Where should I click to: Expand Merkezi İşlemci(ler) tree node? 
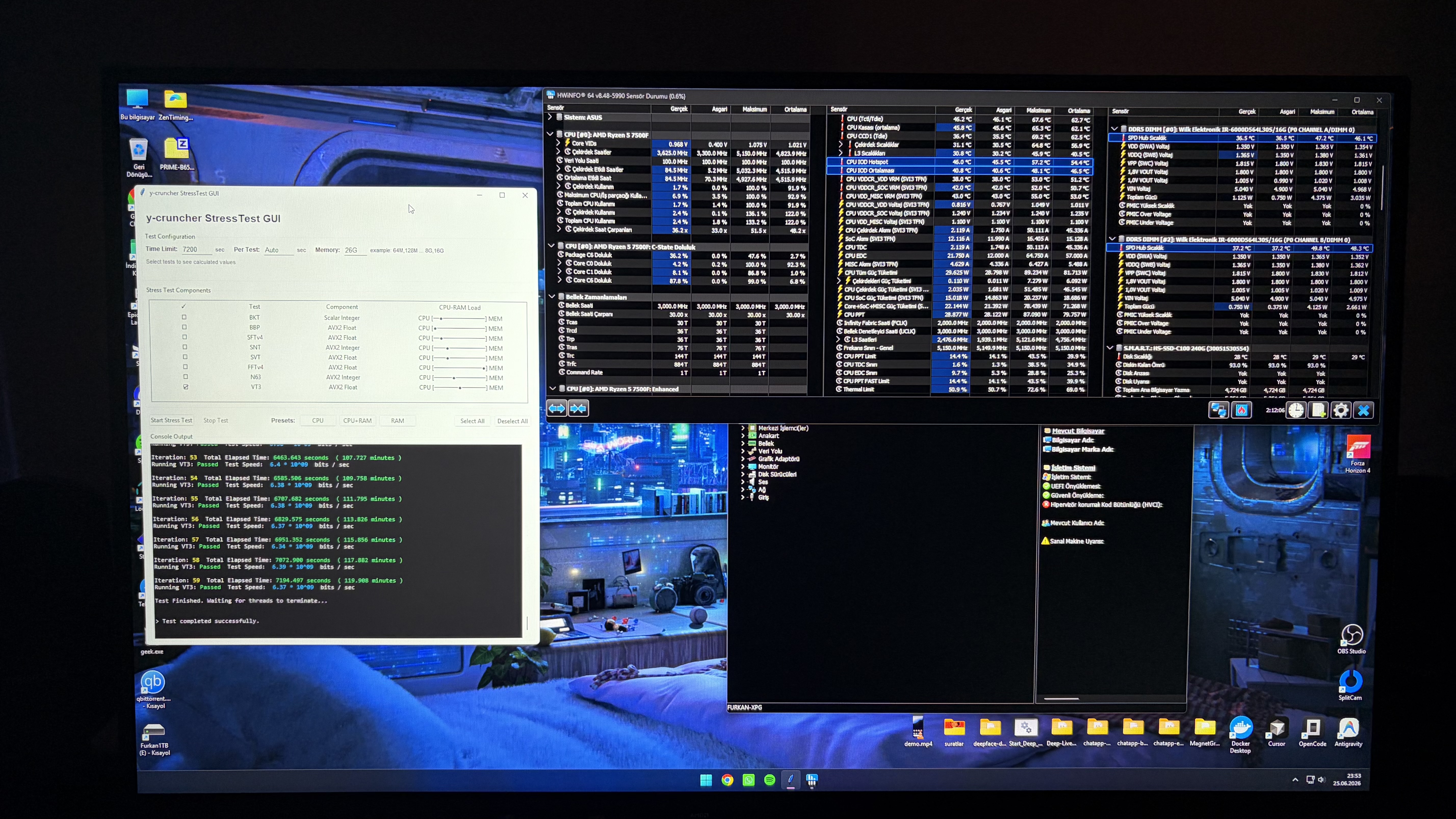coord(743,428)
